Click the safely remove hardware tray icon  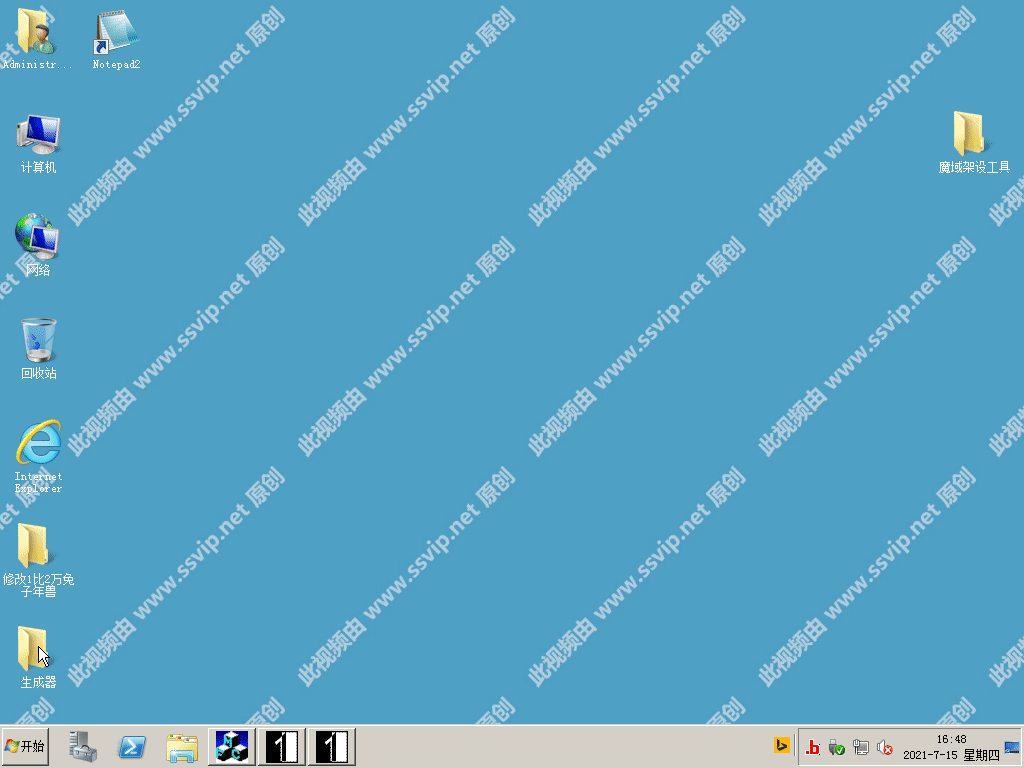pyautogui.click(x=837, y=746)
